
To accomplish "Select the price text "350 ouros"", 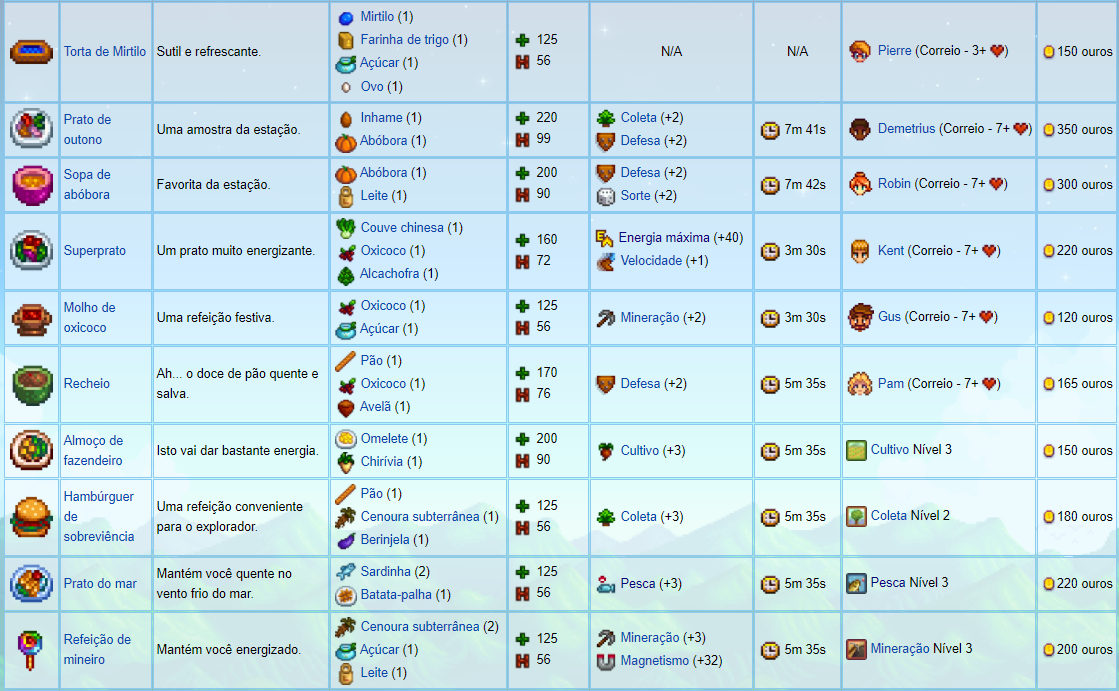I will (x=1085, y=129).
